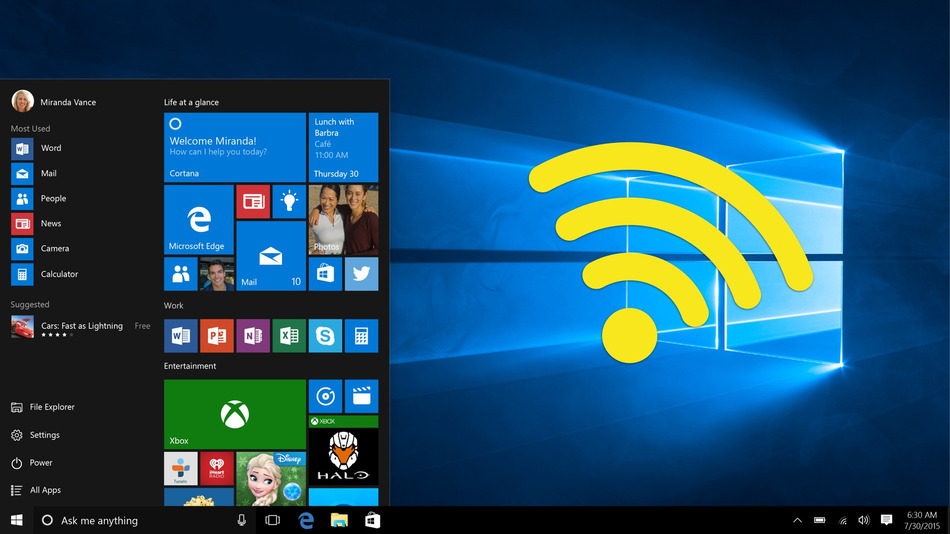The height and width of the screenshot is (534, 950).
Task: Open File Explorer from Start menu
Action: [x=43, y=407]
